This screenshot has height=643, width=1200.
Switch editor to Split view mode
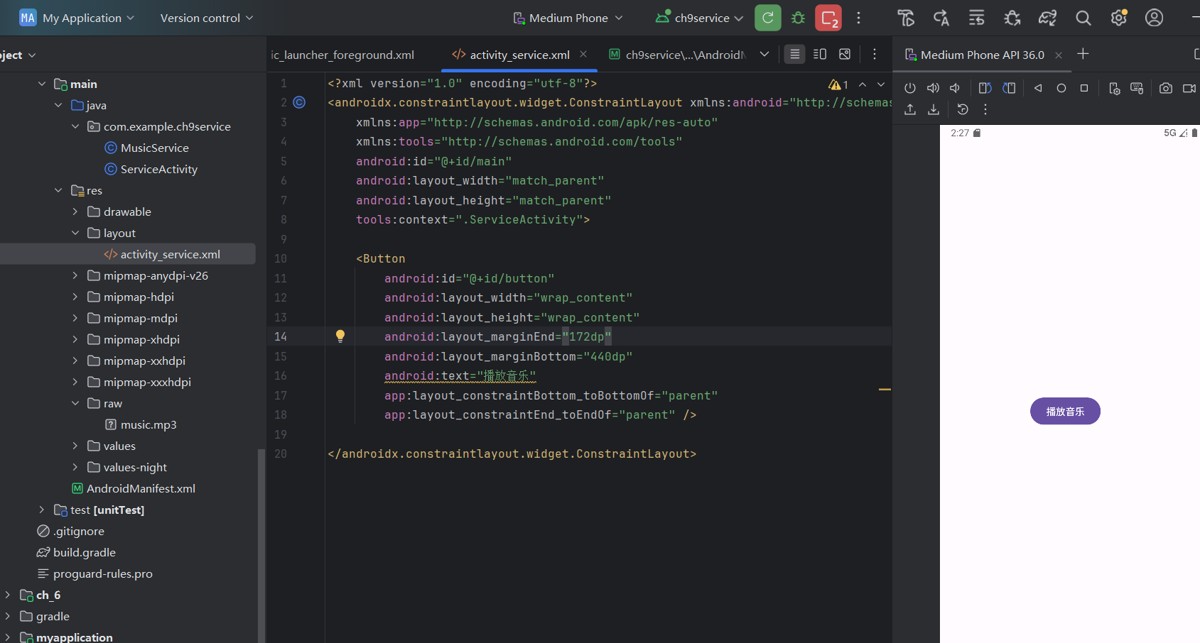pos(820,54)
